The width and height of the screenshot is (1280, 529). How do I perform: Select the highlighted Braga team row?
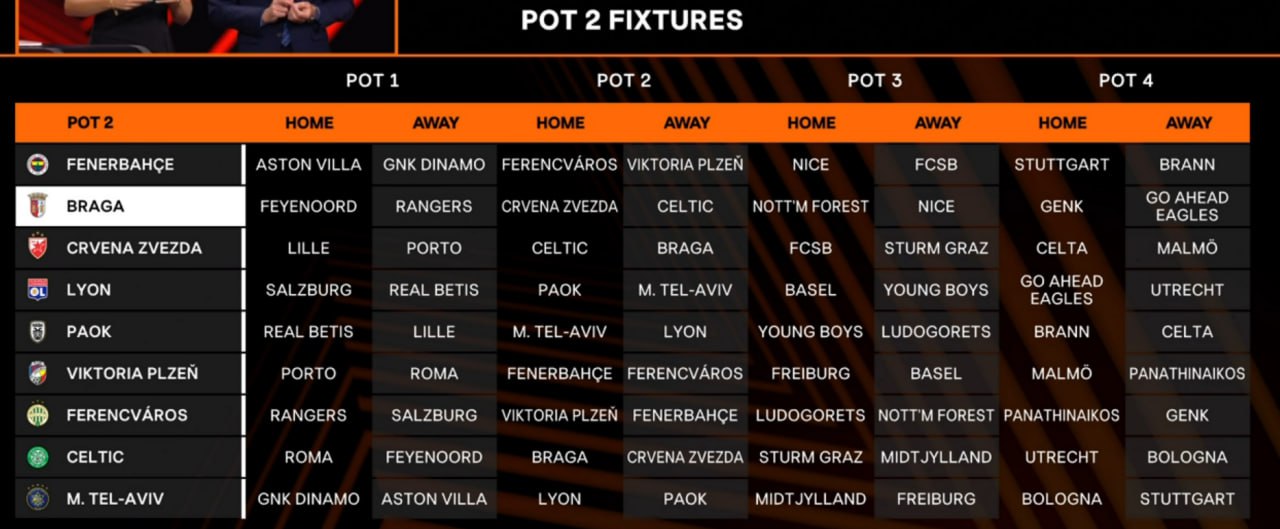click(130, 206)
